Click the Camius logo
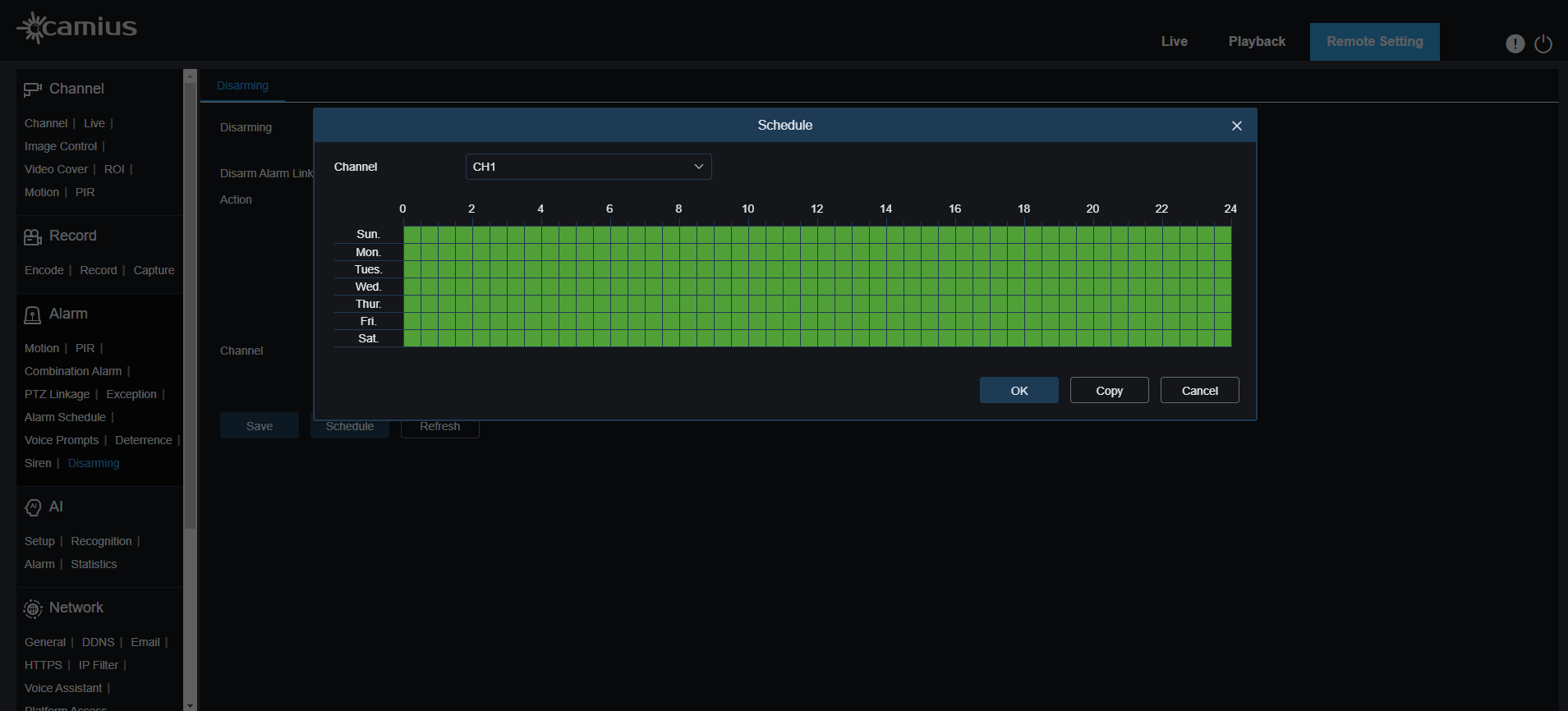The height and width of the screenshot is (711, 1568). (77, 27)
